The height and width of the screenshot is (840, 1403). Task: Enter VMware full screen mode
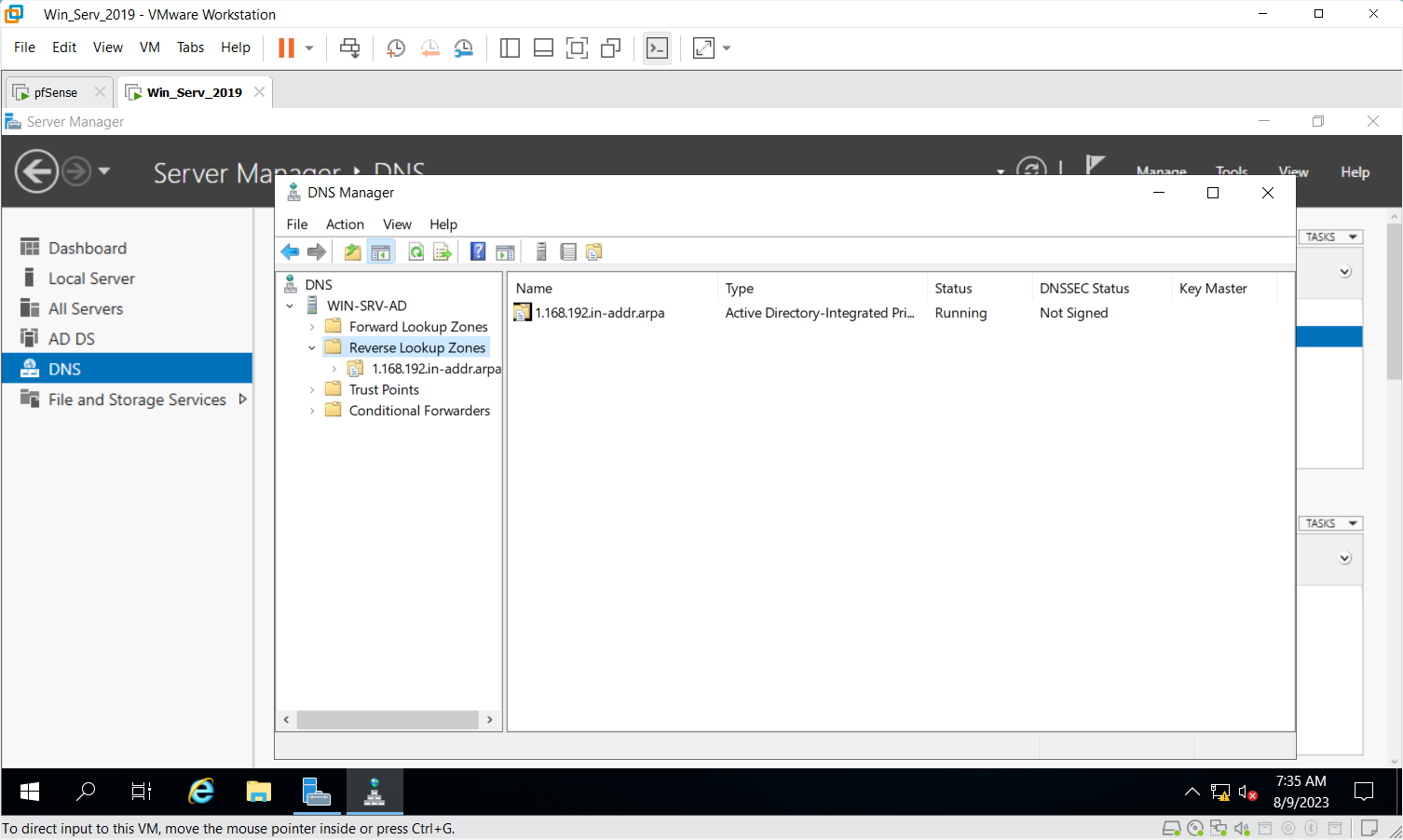pyautogui.click(x=577, y=47)
